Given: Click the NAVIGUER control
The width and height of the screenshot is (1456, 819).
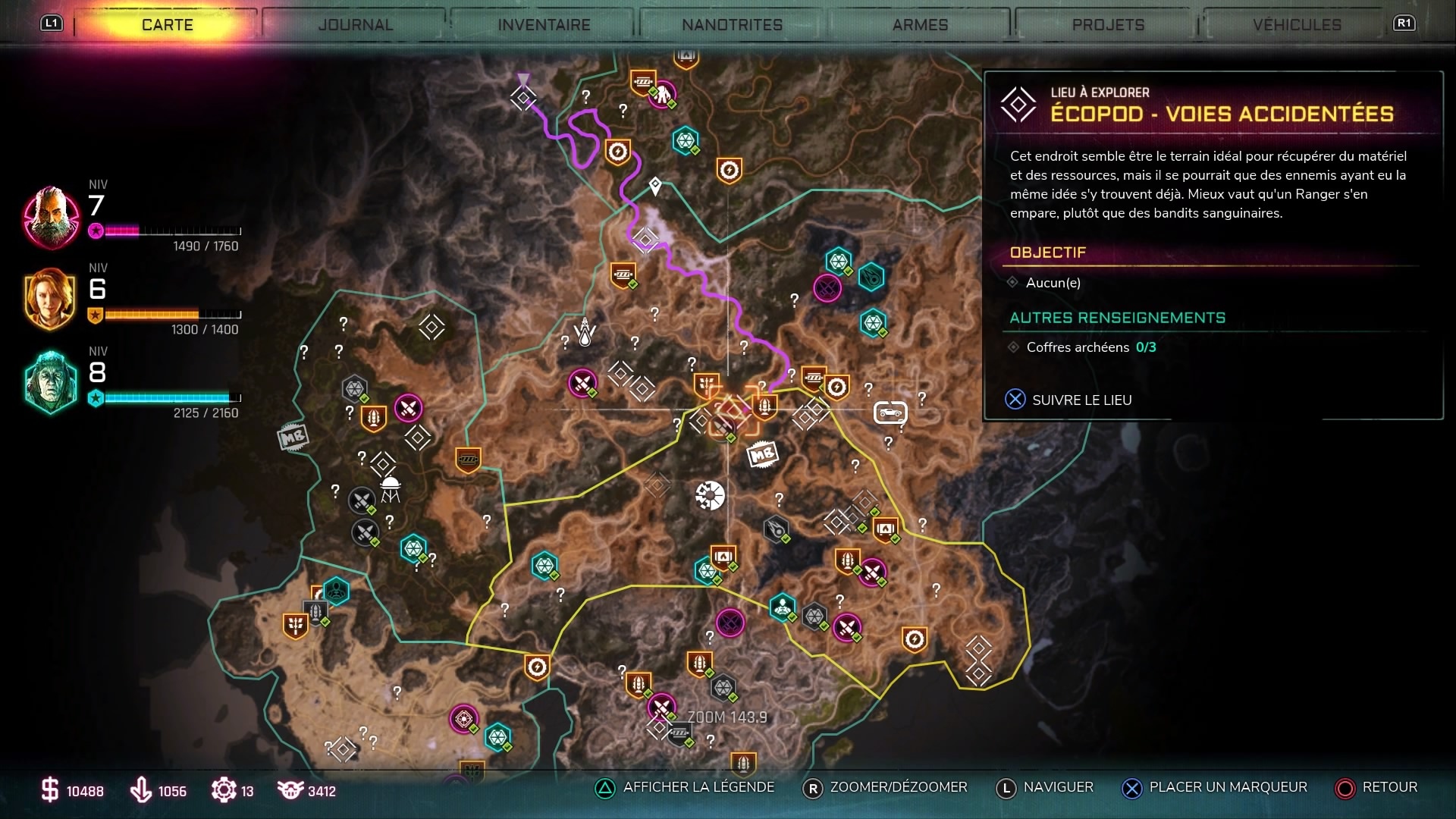Looking at the screenshot, I should [x=1045, y=787].
